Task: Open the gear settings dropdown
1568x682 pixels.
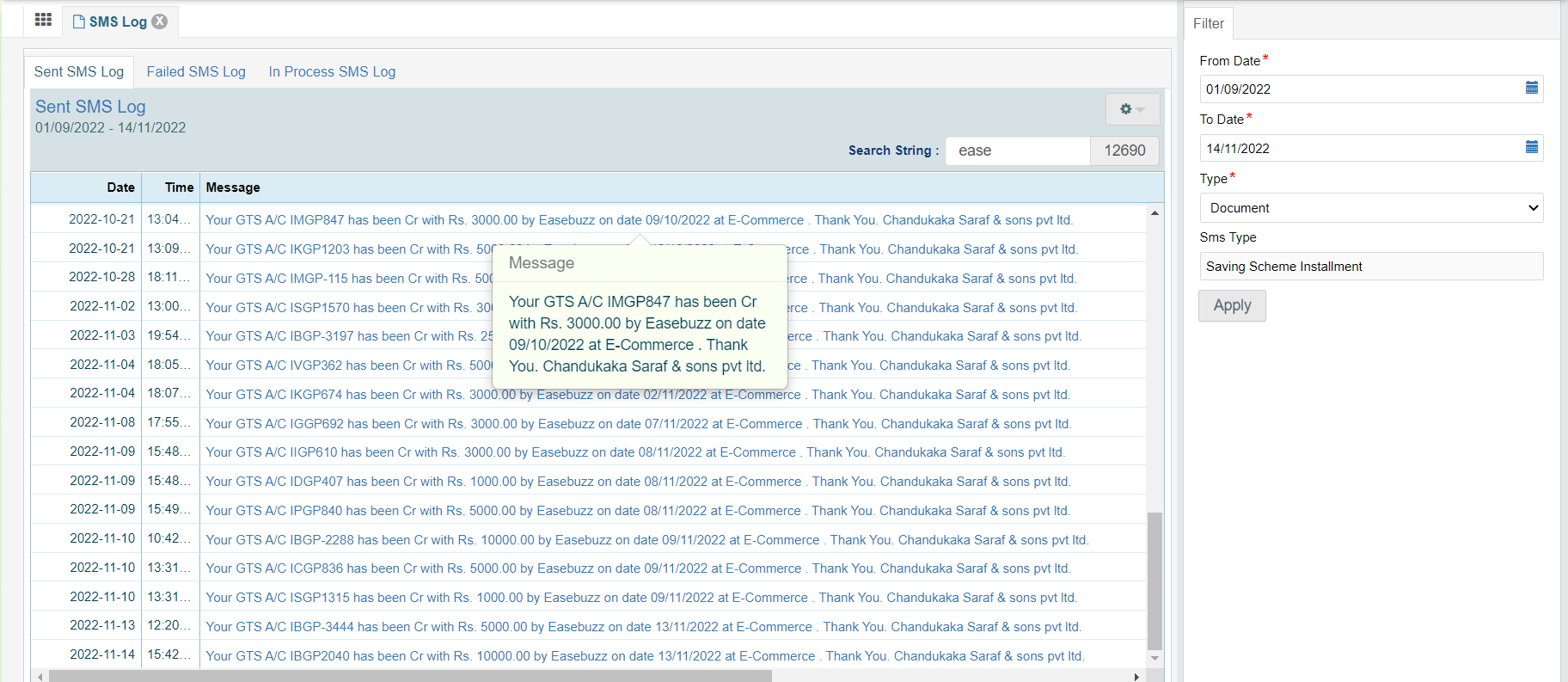Action: tap(1132, 109)
